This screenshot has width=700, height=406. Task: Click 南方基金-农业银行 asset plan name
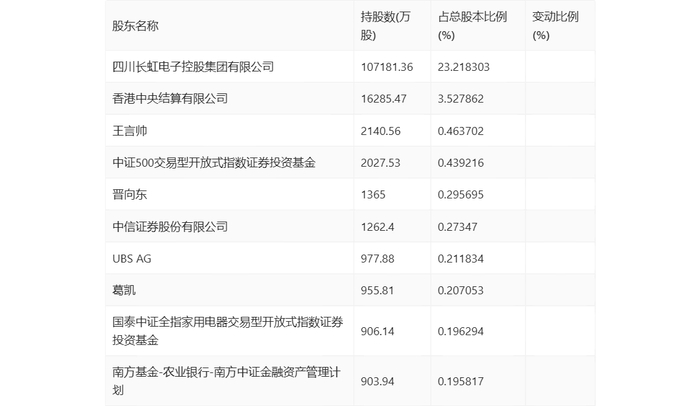coord(226,381)
